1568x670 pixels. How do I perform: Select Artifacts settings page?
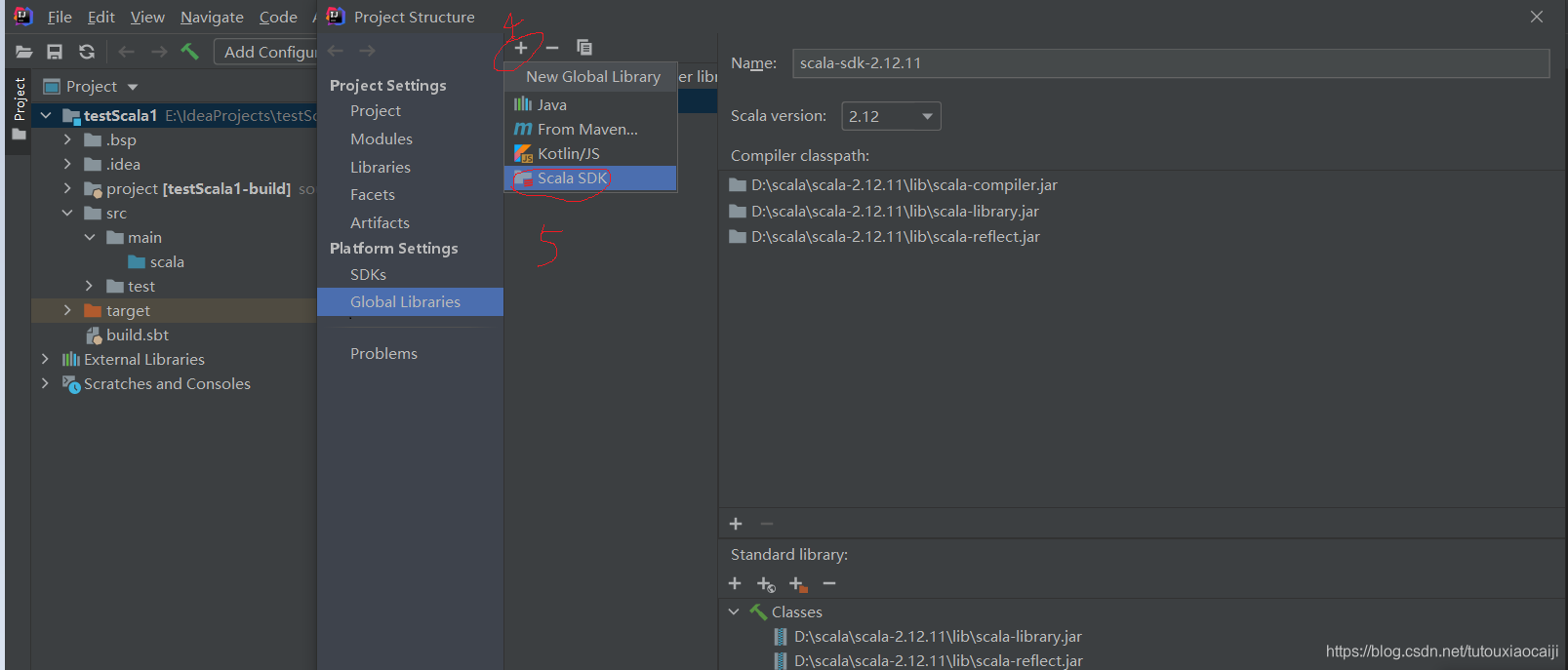coord(380,223)
